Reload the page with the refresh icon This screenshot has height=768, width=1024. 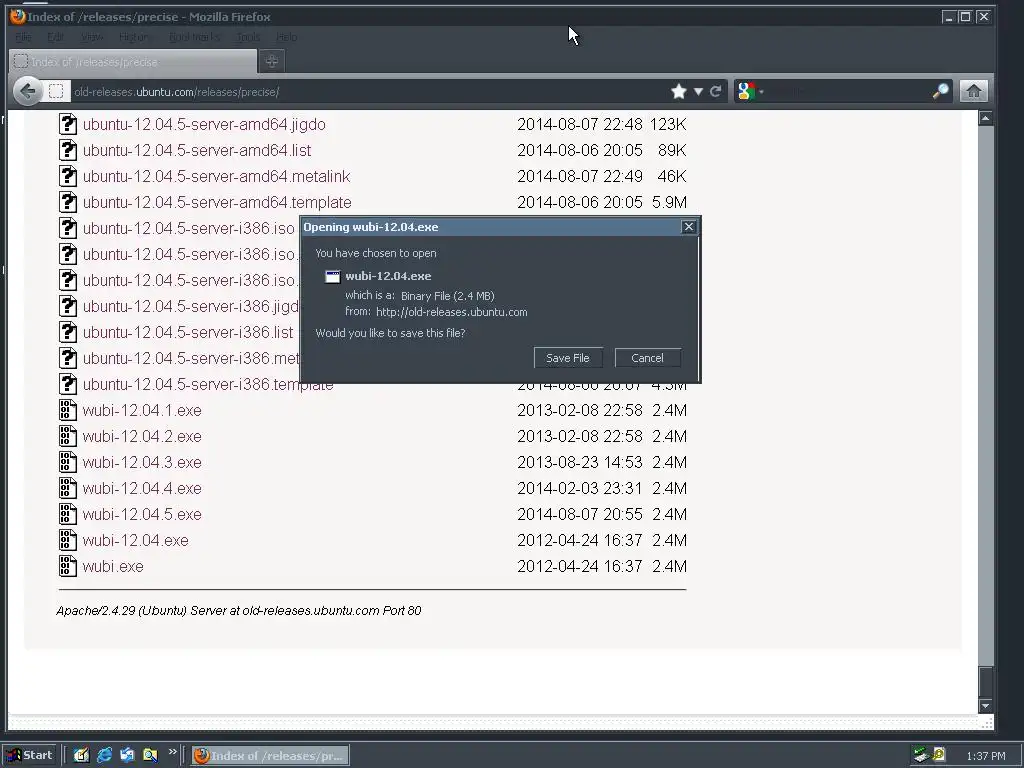coord(716,91)
